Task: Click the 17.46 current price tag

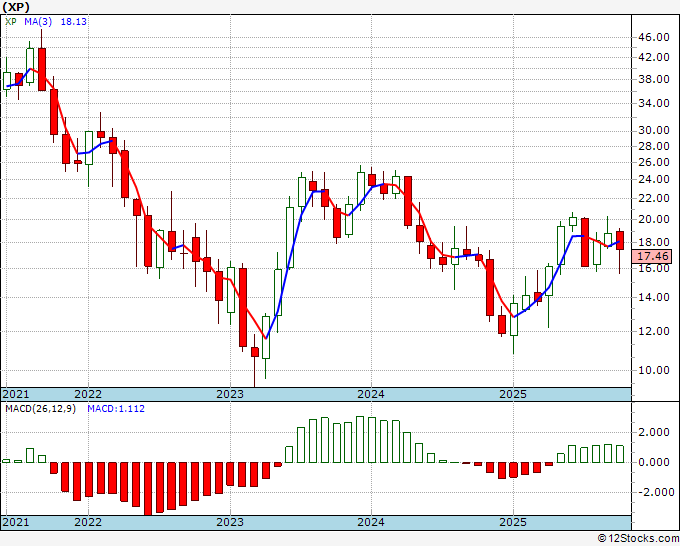Action: (652, 256)
